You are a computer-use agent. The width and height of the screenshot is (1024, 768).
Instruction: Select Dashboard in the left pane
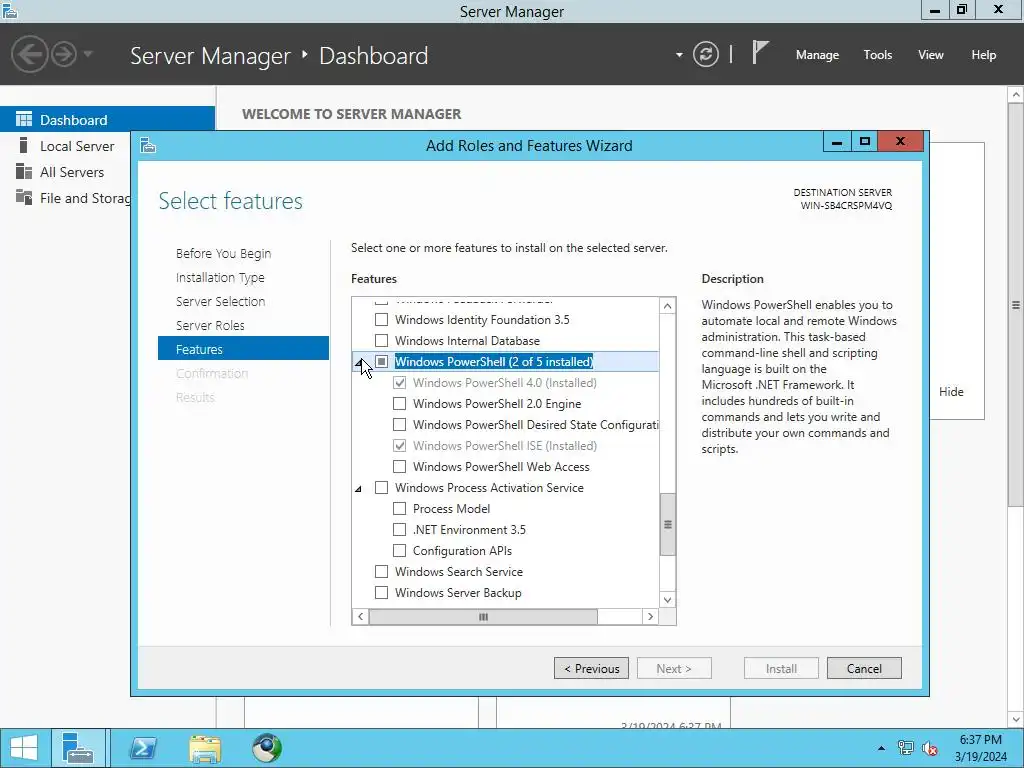(x=107, y=120)
